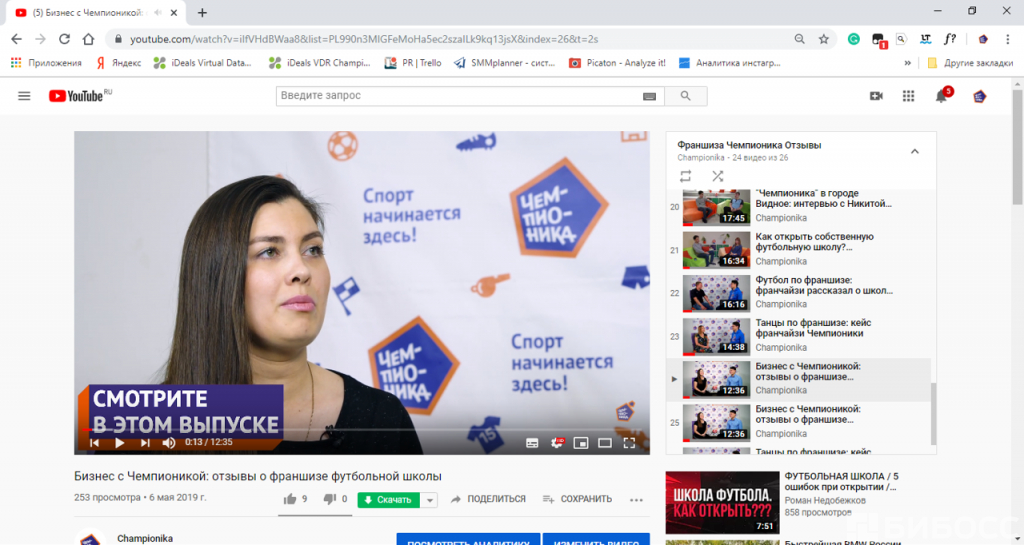The width and height of the screenshot is (1024, 545).
Task: Open playlist video Как открыть собственную футбольную школу
Action: coord(798,249)
